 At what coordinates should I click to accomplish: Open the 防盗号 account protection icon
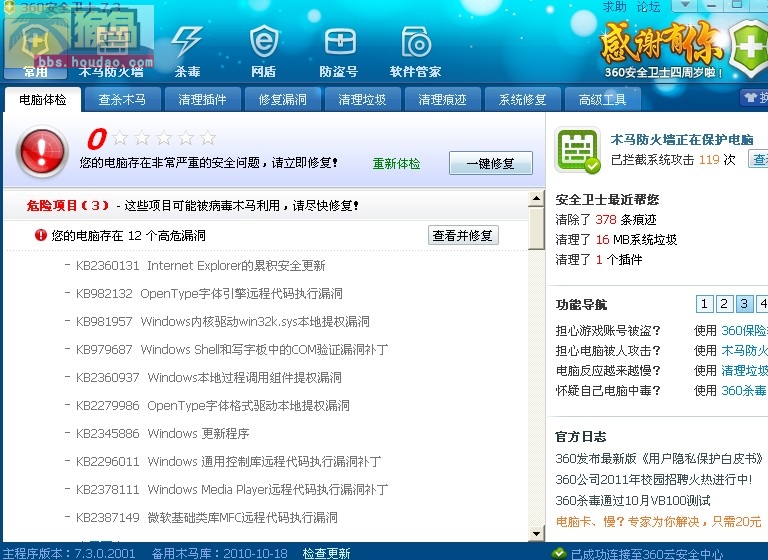pos(339,50)
